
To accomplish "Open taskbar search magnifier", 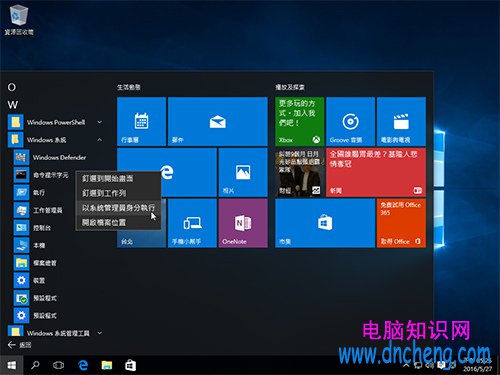I will tap(35, 365).
